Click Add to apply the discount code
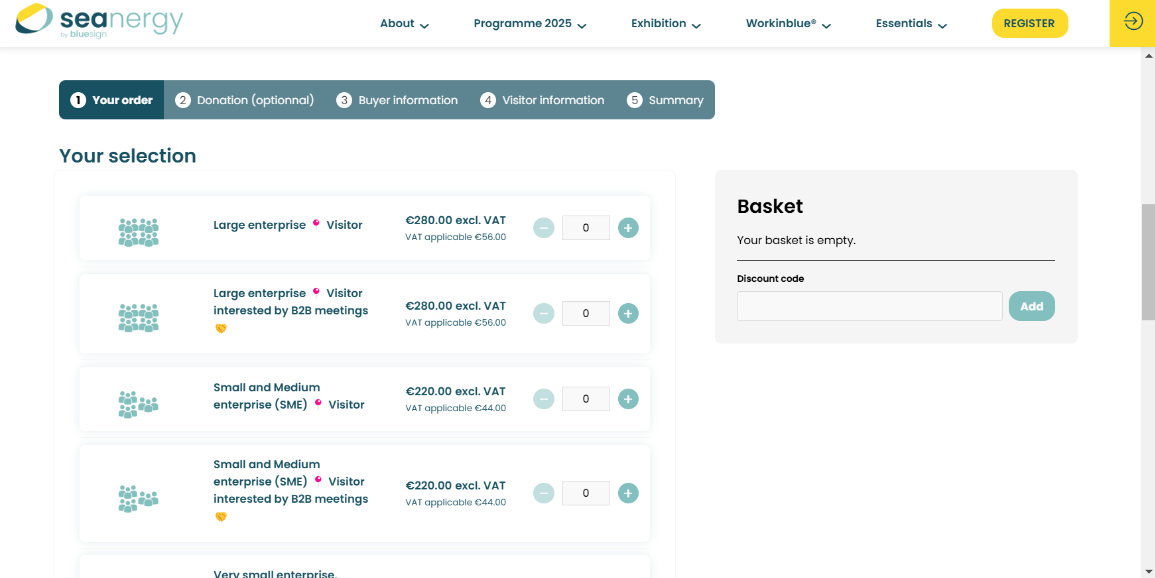The image size is (1155, 578). pyautogui.click(x=1031, y=306)
